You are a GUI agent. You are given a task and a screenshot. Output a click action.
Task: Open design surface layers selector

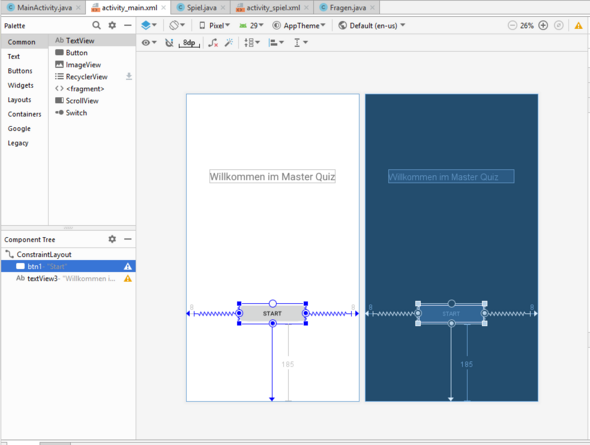click(x=149, y=25)
